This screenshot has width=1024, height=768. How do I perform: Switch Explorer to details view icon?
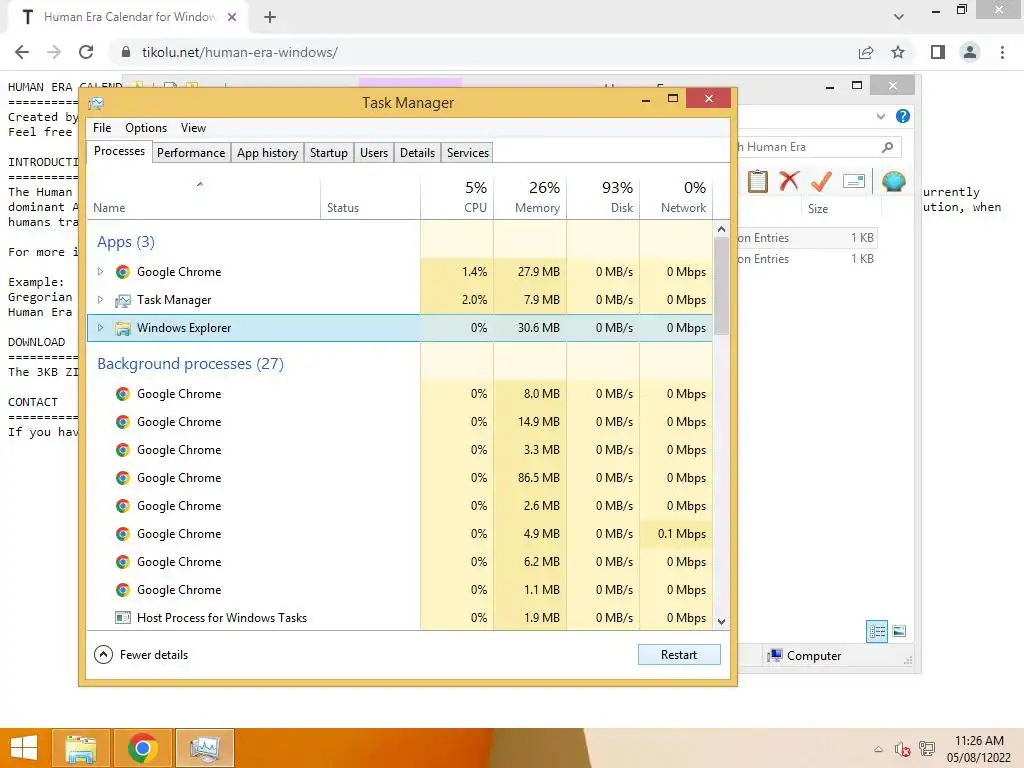[x=877, y=632]
